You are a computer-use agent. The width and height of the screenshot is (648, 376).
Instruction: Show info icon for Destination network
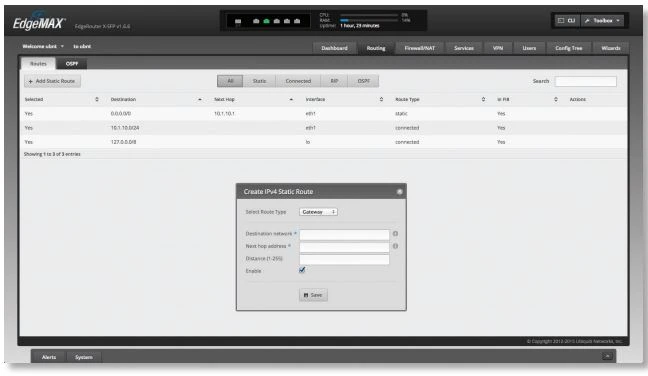point(395,234)
